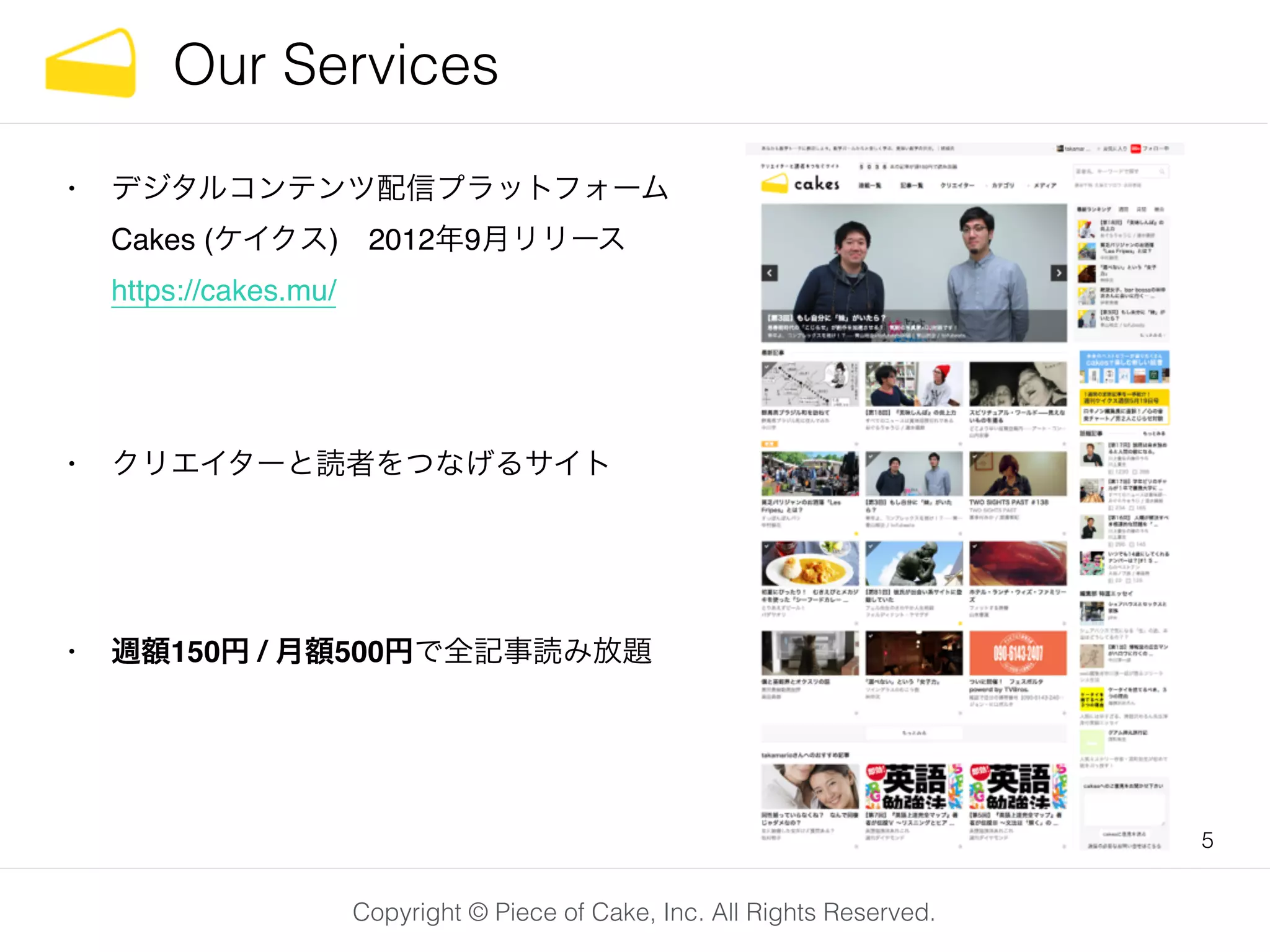This screenshot has height=952, width=1270.
Task: Select heading text Our Services
Action: point(335,64)
